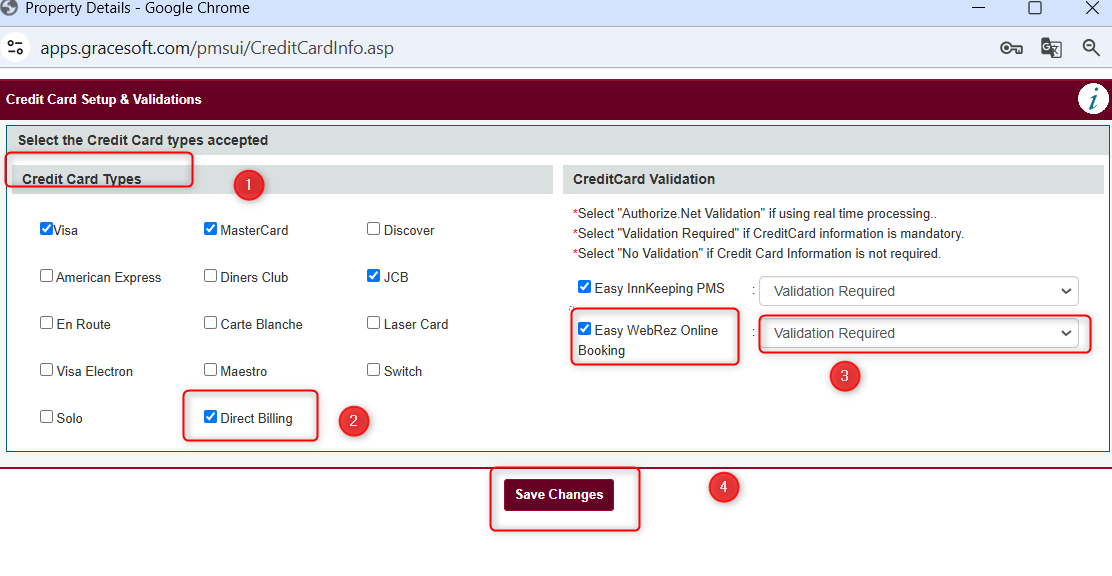The height and width of the screenshot is (576, 1112).
Task: Disable the Easy WebRez Online Booking checkbox
Action: [585, 329]
